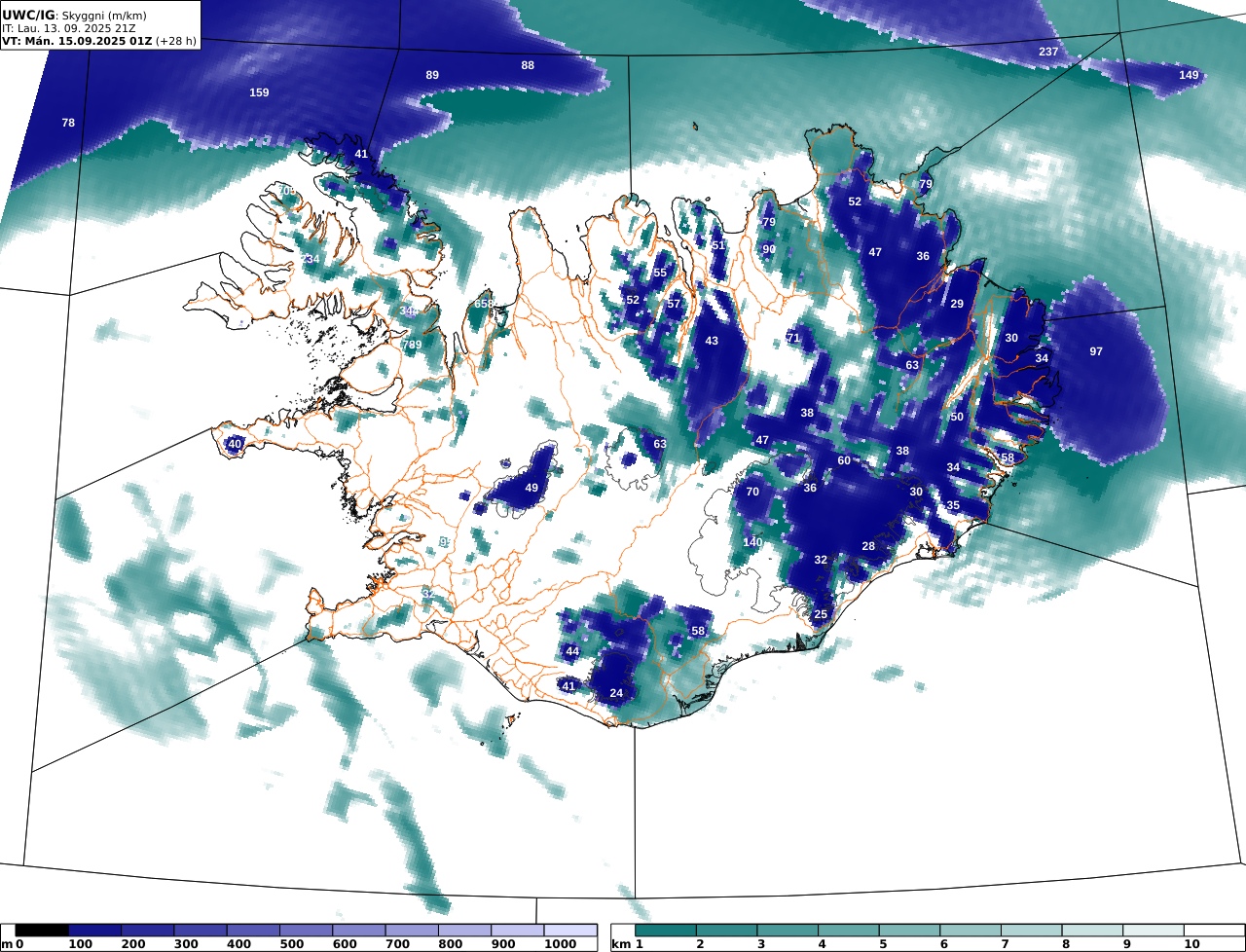Click the visibility value 237 in the northeast

coord(1048,52)
